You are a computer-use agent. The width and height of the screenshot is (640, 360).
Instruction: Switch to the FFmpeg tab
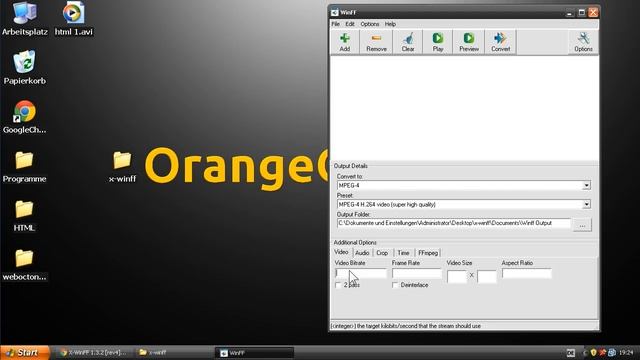pyautogui.click(x=428, y=253)
